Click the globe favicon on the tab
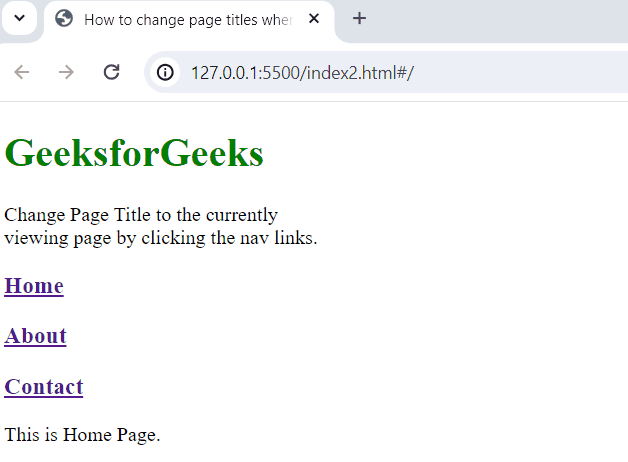The height and width of the screenshot is (462, 628). (x=64, y=19)
